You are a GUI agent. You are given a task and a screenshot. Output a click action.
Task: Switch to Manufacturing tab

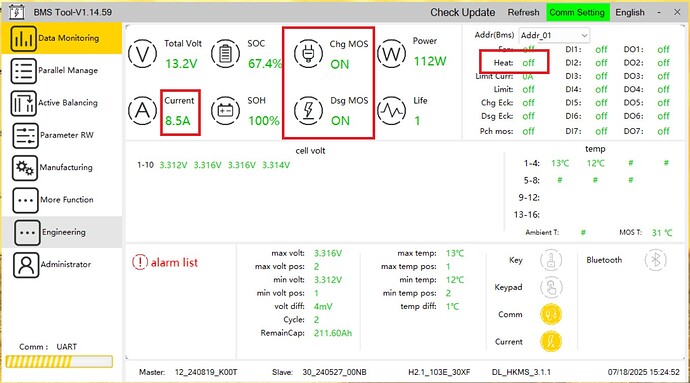point(62,168)
